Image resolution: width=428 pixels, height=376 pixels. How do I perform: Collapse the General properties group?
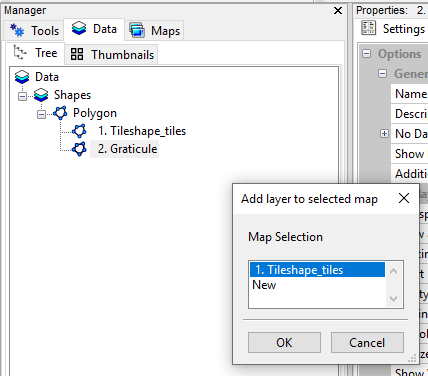pyautogui.click(x=383, y=74)
